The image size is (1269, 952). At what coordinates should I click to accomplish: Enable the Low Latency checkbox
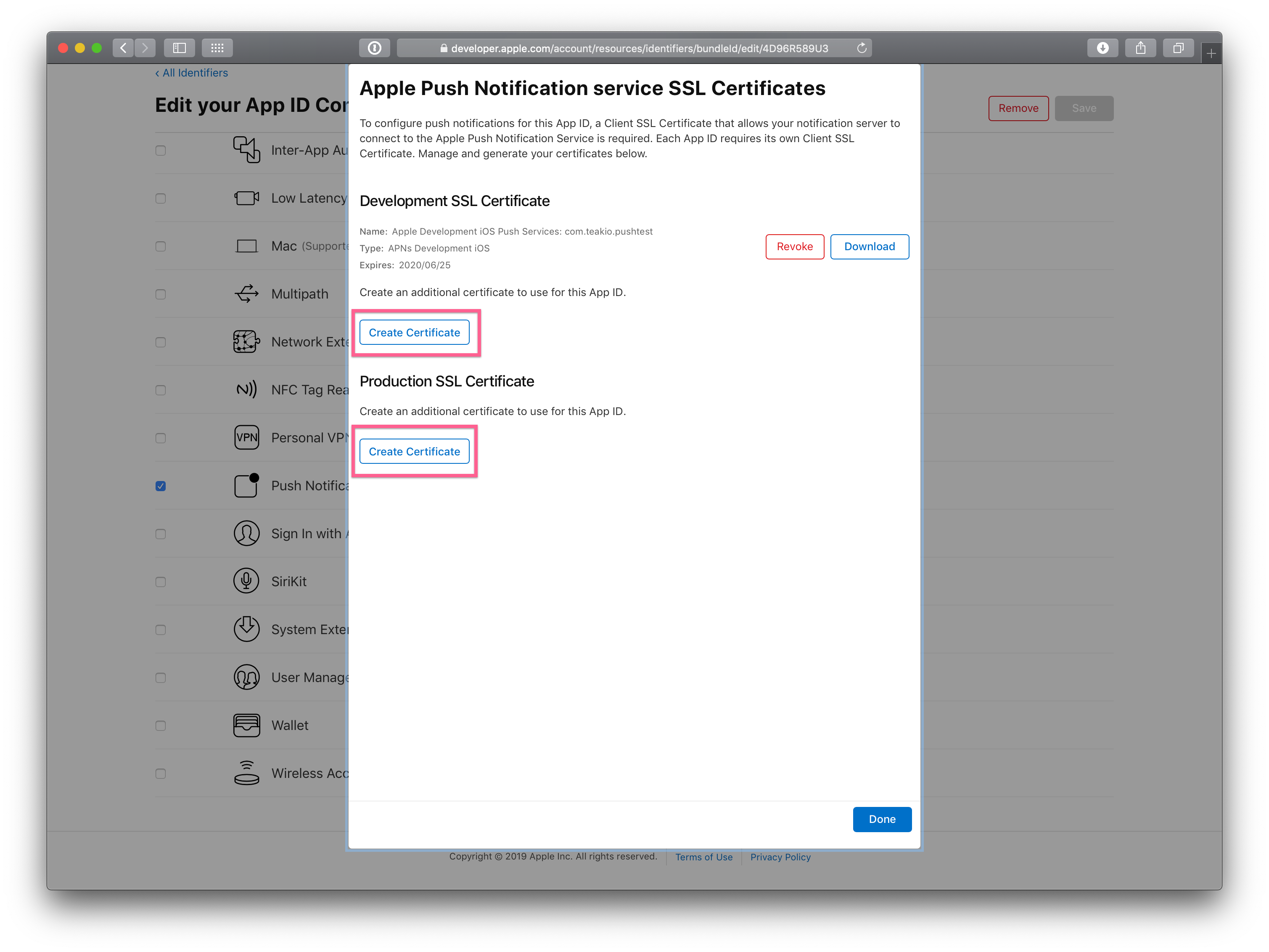[x=161, y=198]
